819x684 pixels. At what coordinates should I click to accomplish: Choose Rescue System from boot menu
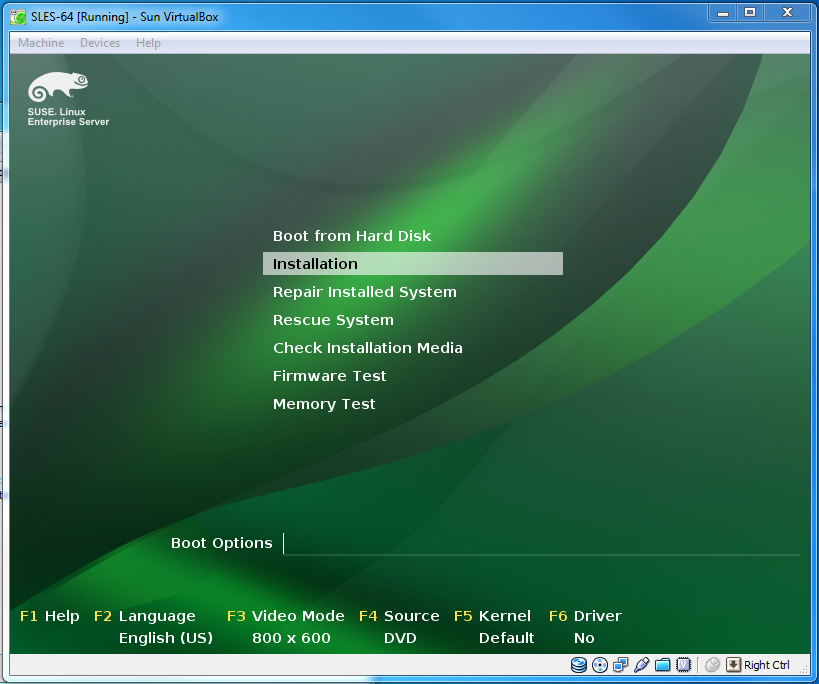[x=333, y=320]
